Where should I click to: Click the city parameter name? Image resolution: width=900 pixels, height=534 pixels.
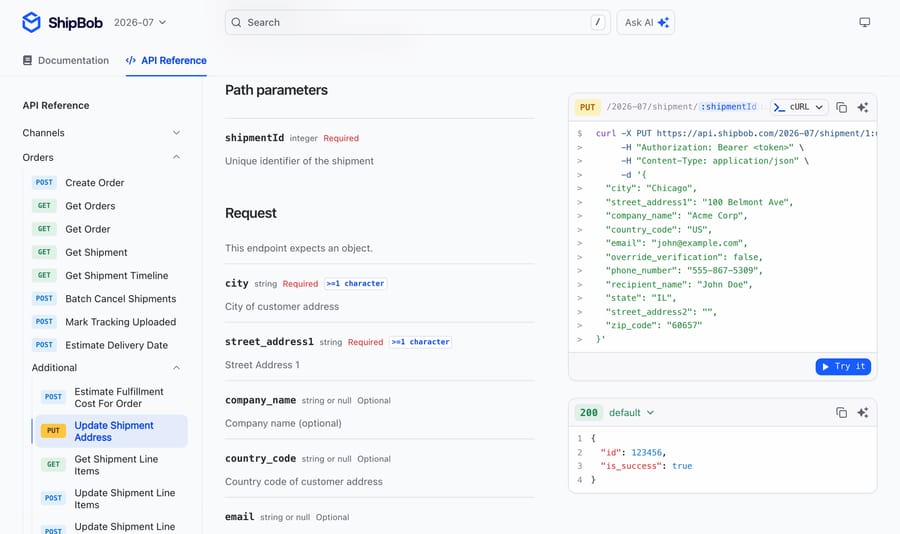click(236, 283)
